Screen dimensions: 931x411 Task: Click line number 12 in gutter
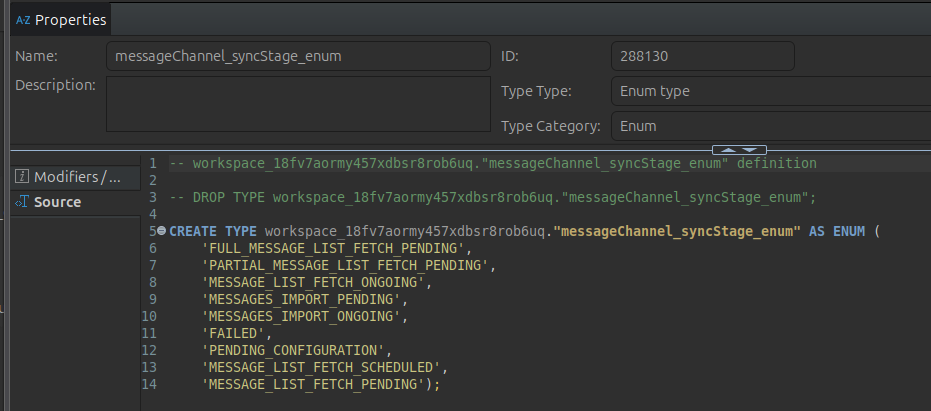149,350
